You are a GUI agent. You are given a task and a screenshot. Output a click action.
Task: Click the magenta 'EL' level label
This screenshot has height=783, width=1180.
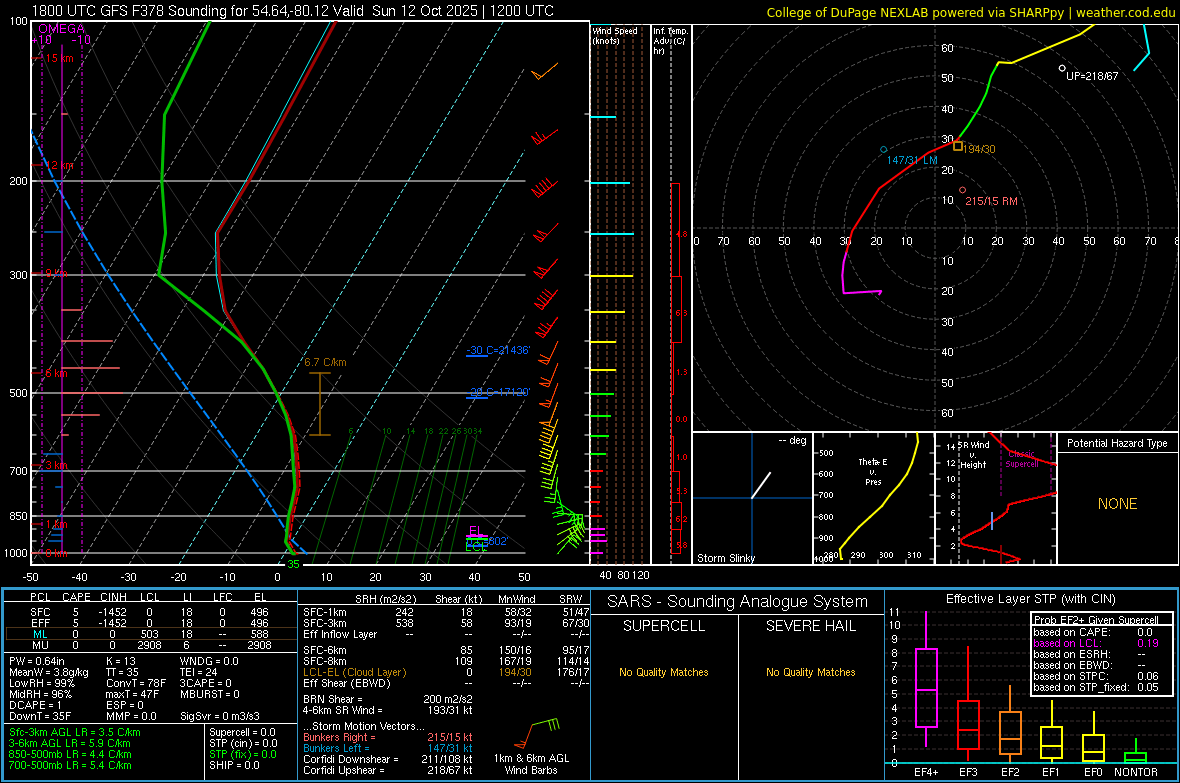[475, 530]
